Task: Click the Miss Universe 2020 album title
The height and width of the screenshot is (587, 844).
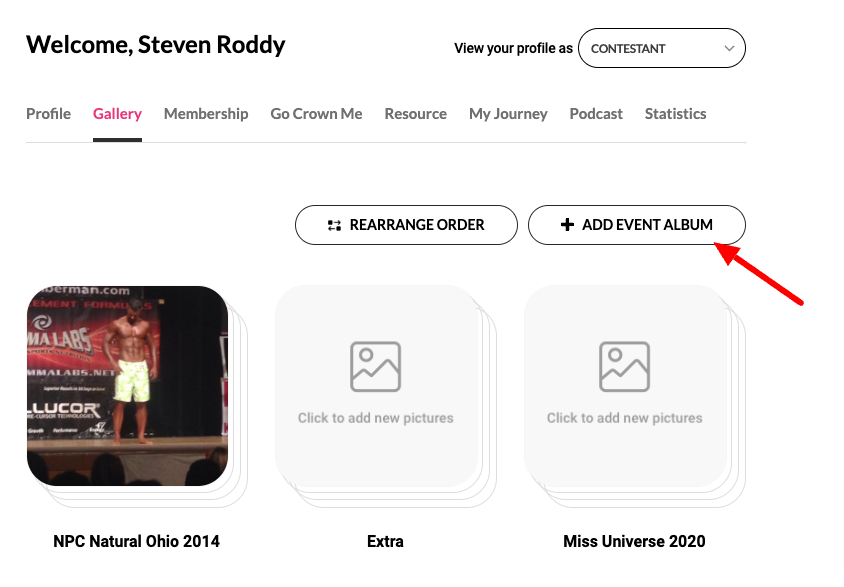Action: pyautogui.click(x=634, y=541)
